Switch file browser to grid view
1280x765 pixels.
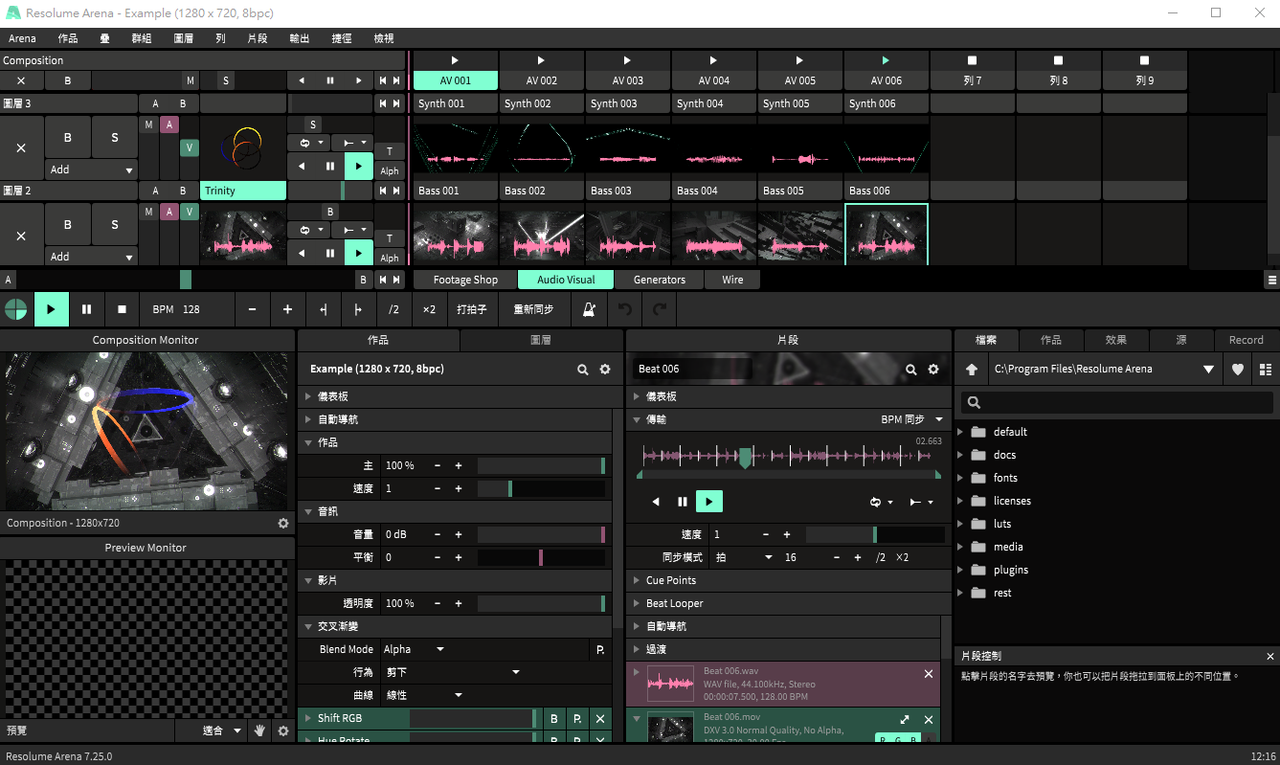click(1266, 369)
